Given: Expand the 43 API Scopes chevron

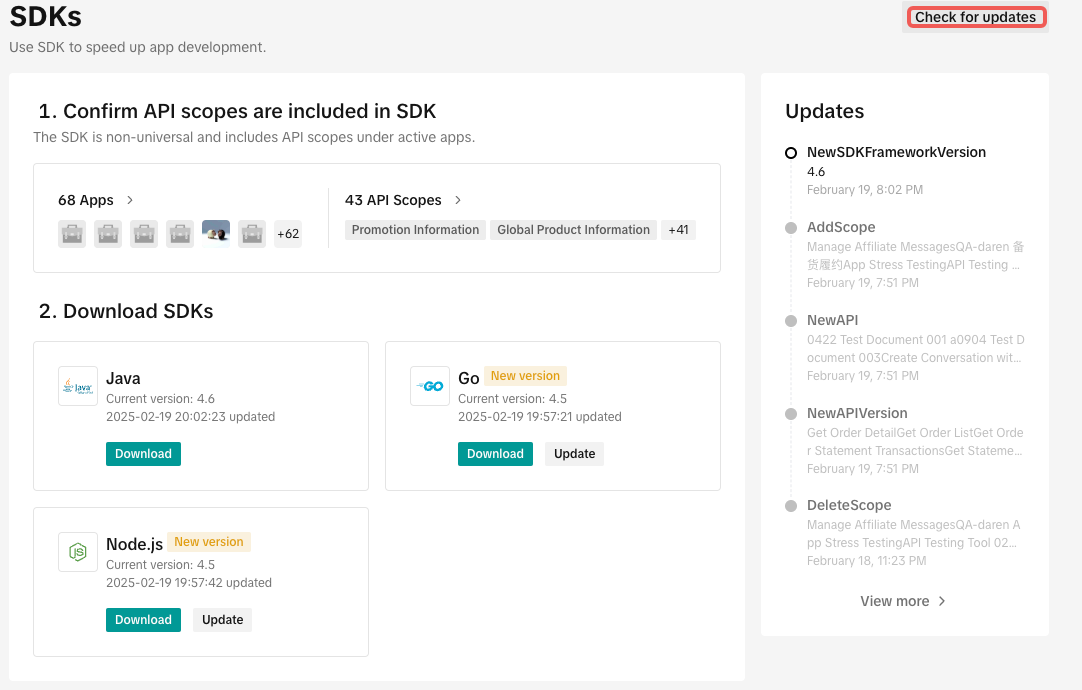Looking at the screenshot, I should [x=458, y=200].
